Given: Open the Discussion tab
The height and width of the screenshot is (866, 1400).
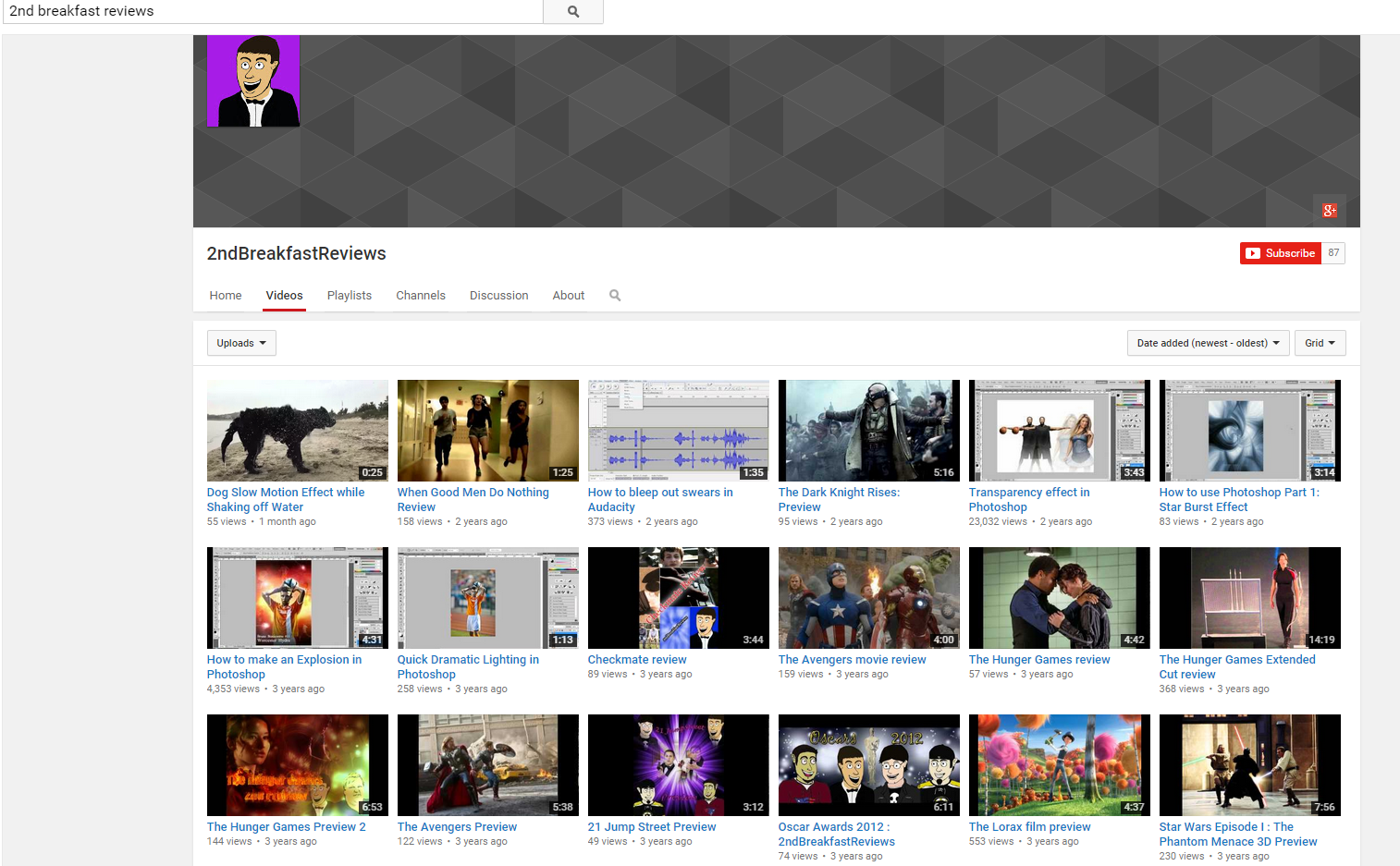Looking at the screenshot, I should 499,296.
